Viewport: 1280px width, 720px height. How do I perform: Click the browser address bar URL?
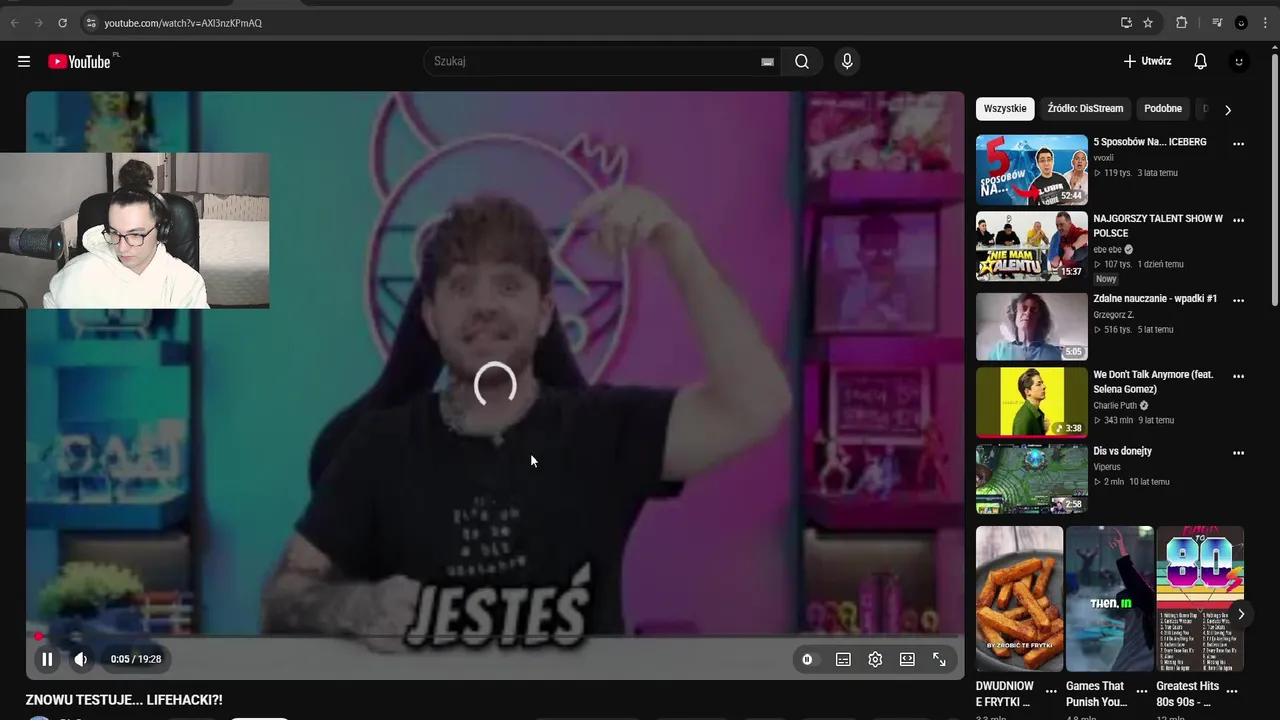[x=183, y=23]
